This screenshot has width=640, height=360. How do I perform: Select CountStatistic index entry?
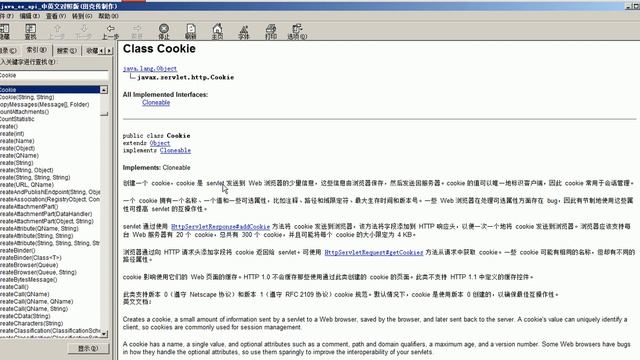pyautogui.click(x=17, y=119)
